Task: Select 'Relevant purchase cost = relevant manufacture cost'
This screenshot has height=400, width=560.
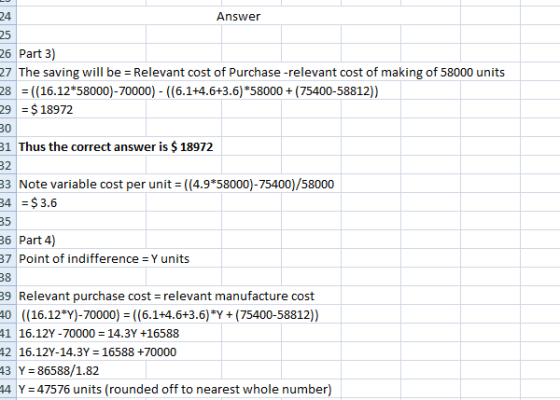Action: tap(166, 296)
